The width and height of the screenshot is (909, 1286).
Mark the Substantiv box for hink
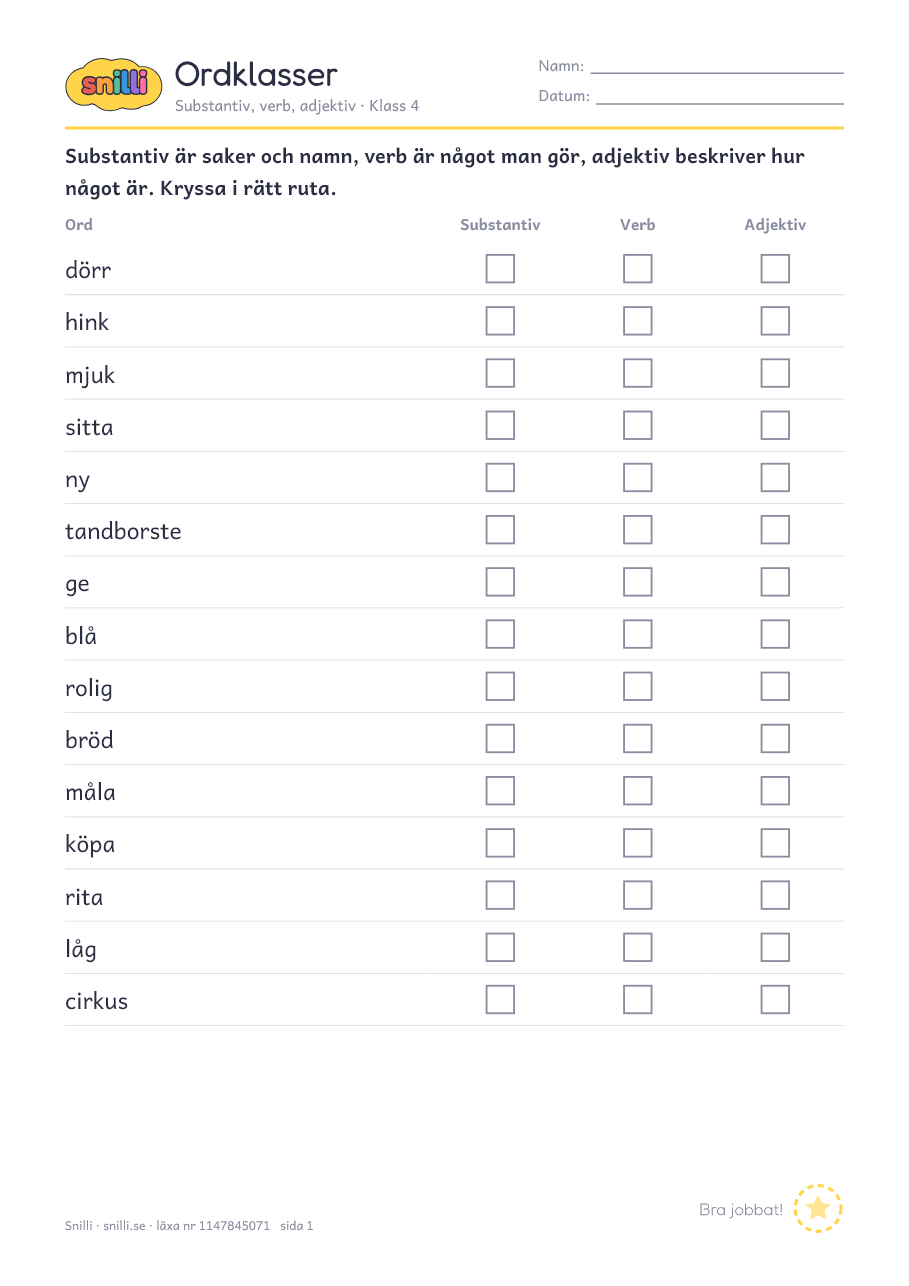pyautogui.click(x=500, y=321)
